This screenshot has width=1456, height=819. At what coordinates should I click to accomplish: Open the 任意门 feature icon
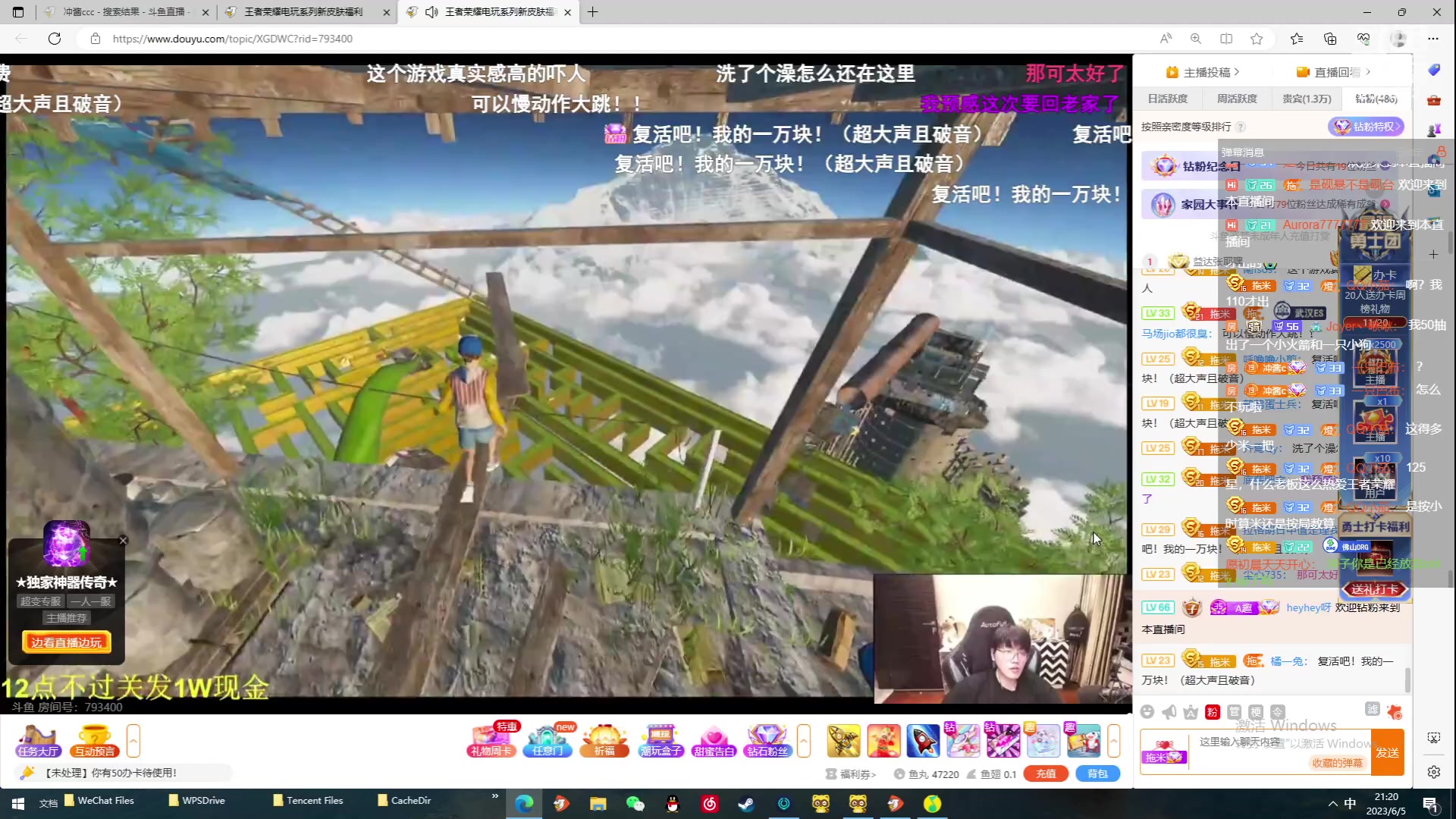coord(548,741)
